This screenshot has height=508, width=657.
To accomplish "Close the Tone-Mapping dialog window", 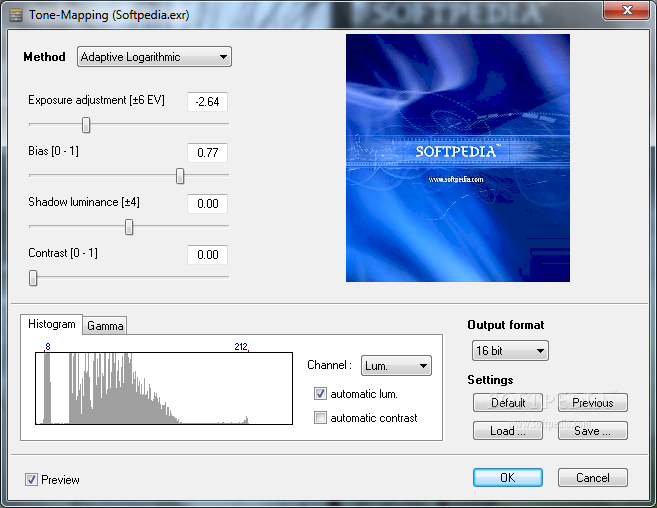I will [626, 10].
